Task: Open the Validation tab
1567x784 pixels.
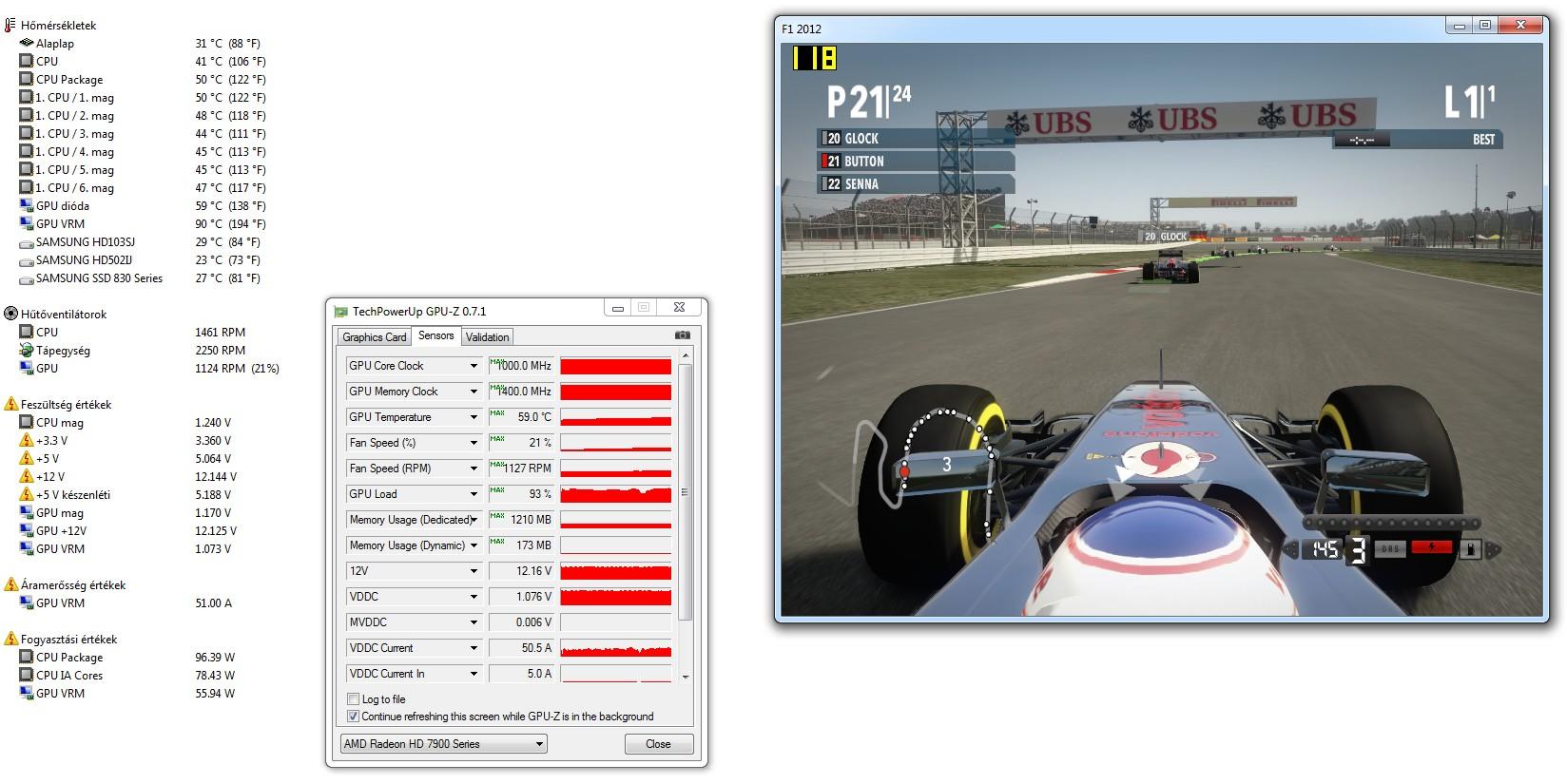Action: point(488,337)
